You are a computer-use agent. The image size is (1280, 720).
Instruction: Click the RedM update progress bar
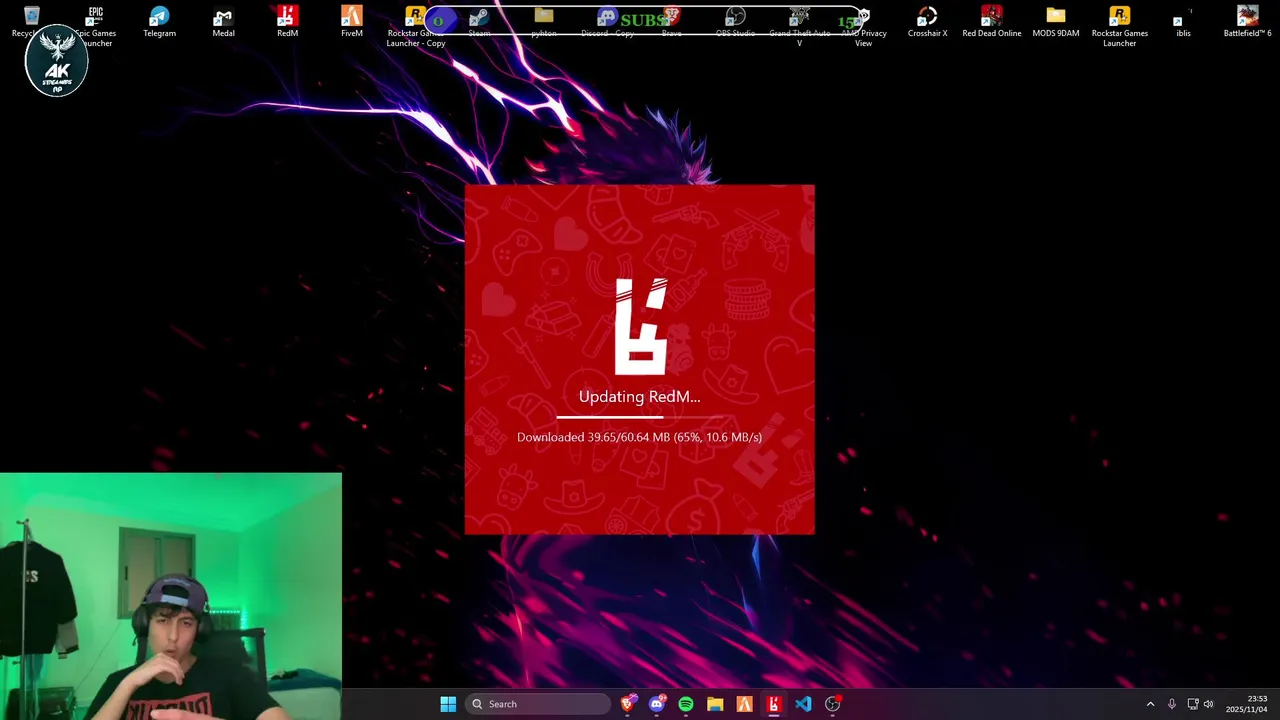tap(640, 417)
